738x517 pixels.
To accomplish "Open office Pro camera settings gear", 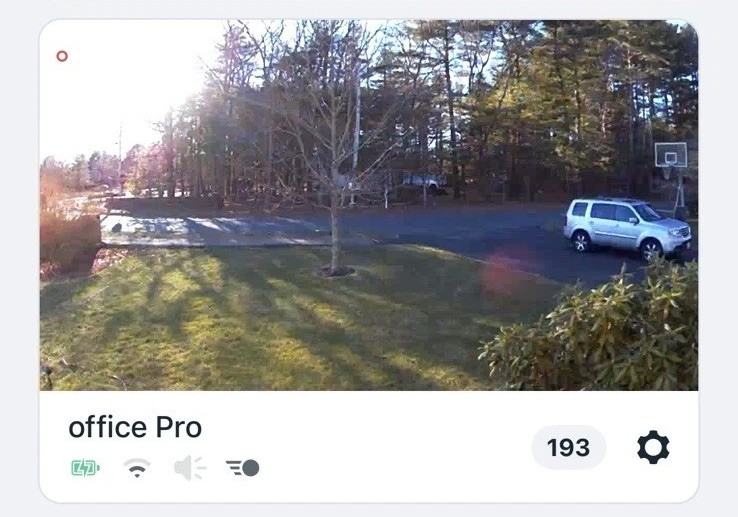I will coord(653,447).
